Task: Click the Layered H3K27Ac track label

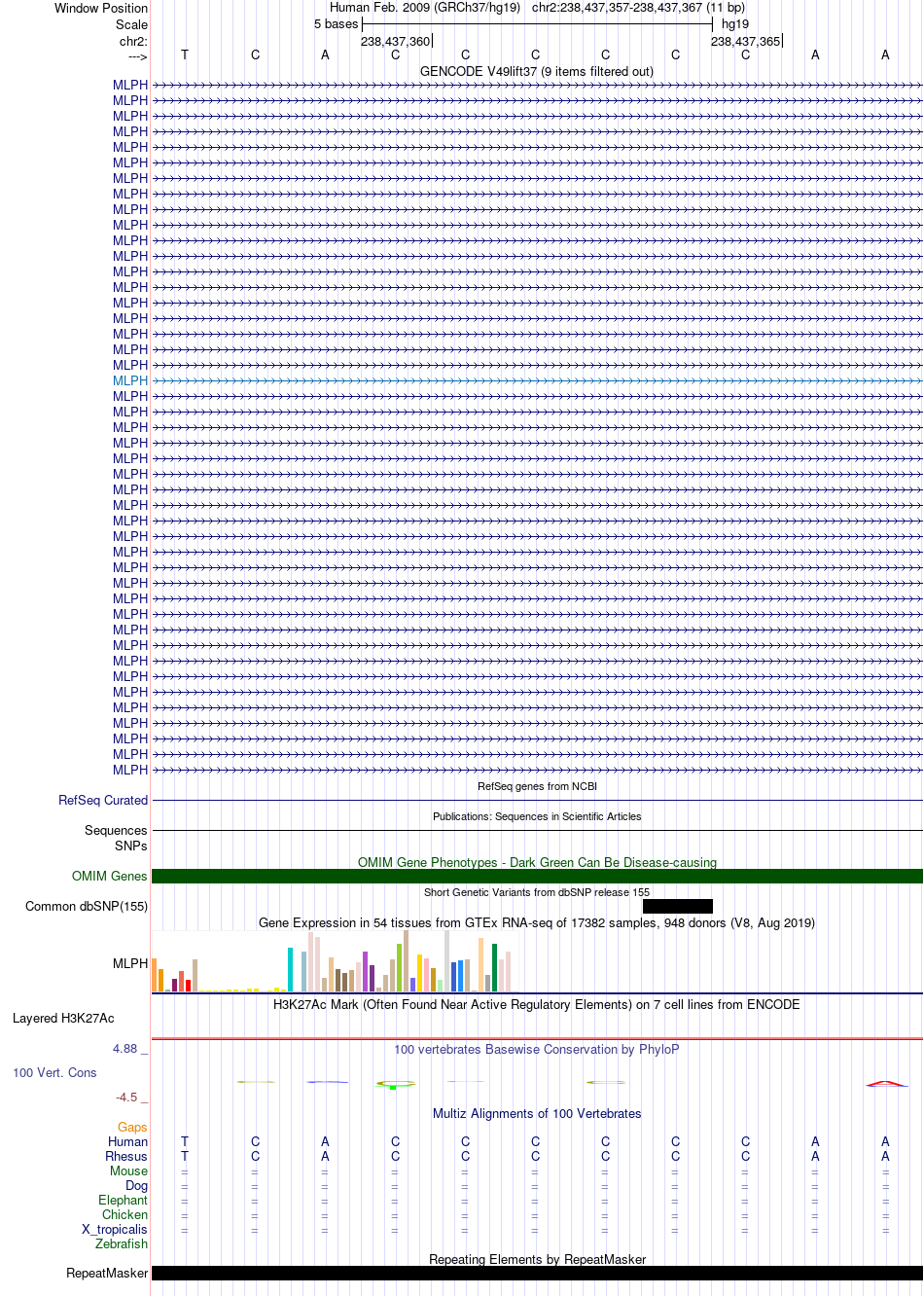Action: pyautogui.click(x=63, y=1019)
